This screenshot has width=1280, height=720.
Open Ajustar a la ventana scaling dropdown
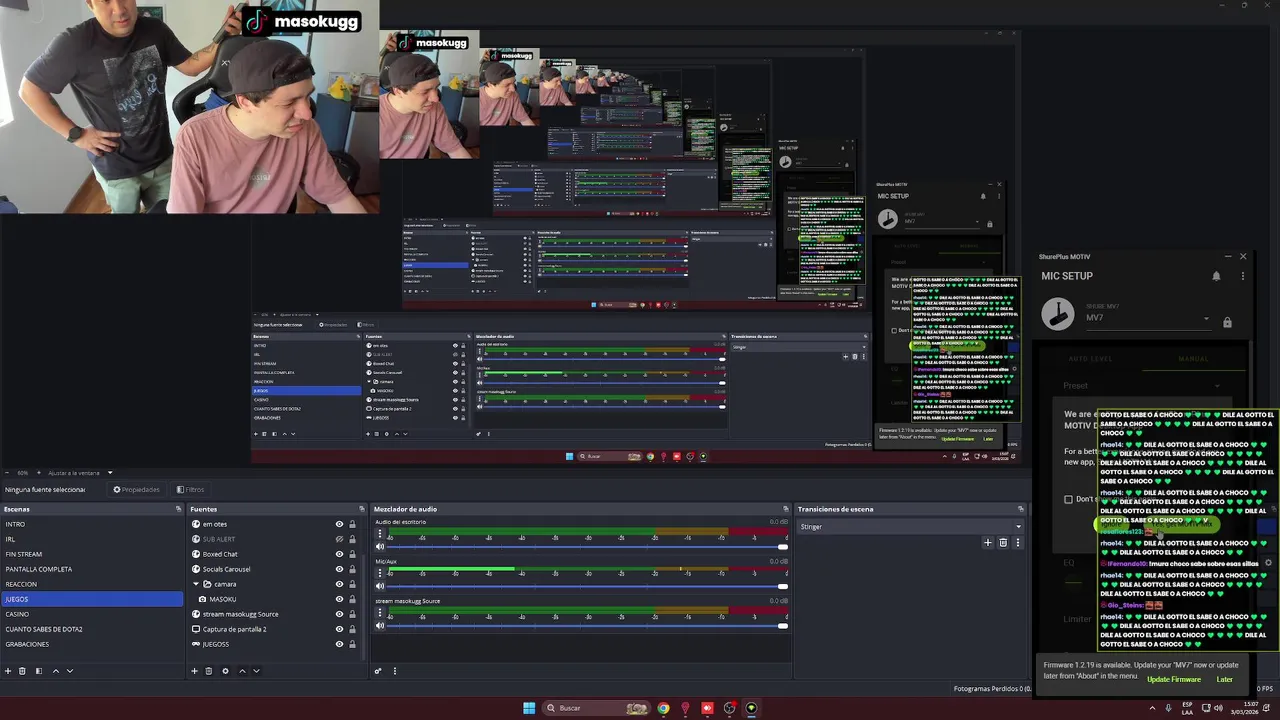pos(80,472)
